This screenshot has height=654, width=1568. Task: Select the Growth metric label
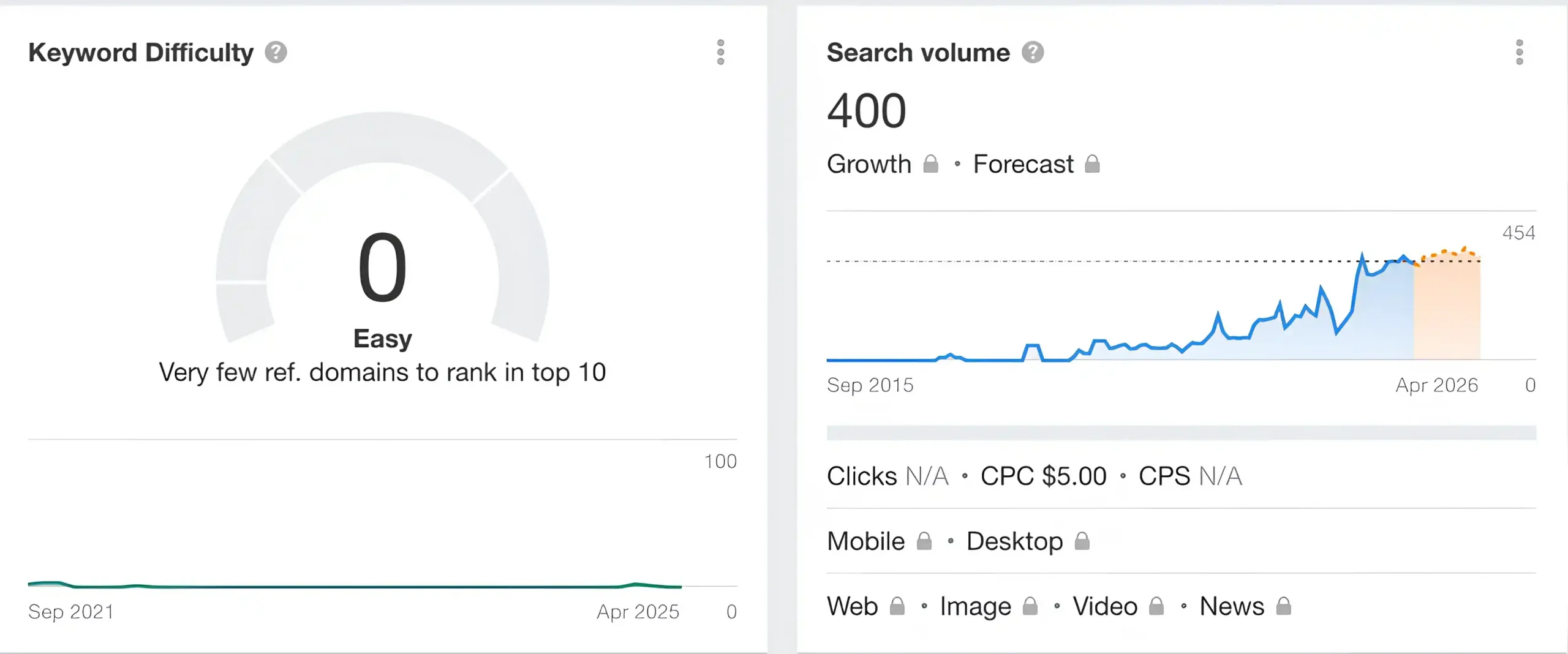(x=869, y=164)
